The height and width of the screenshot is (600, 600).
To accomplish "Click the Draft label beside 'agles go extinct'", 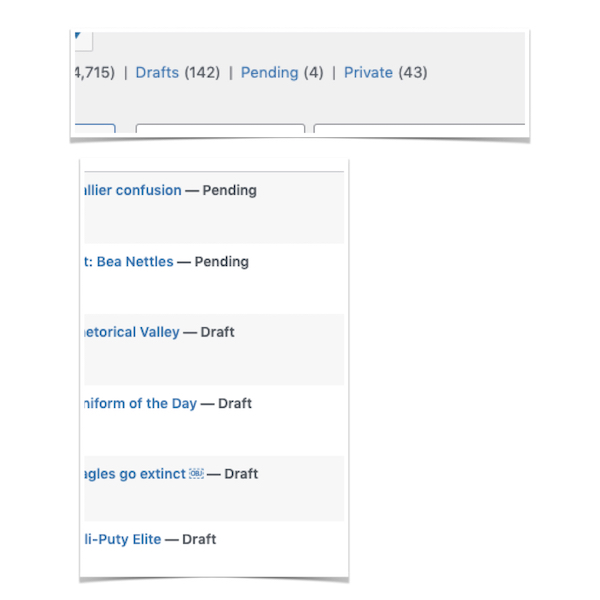I will coord(241,474).
